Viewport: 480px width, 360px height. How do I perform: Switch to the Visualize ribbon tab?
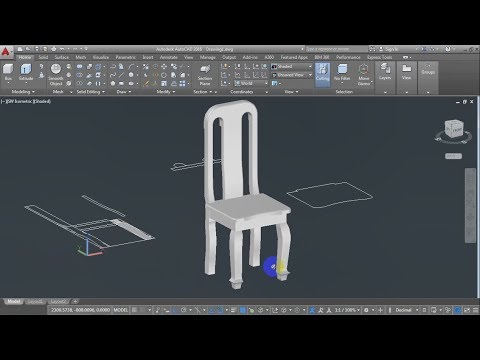101,57
